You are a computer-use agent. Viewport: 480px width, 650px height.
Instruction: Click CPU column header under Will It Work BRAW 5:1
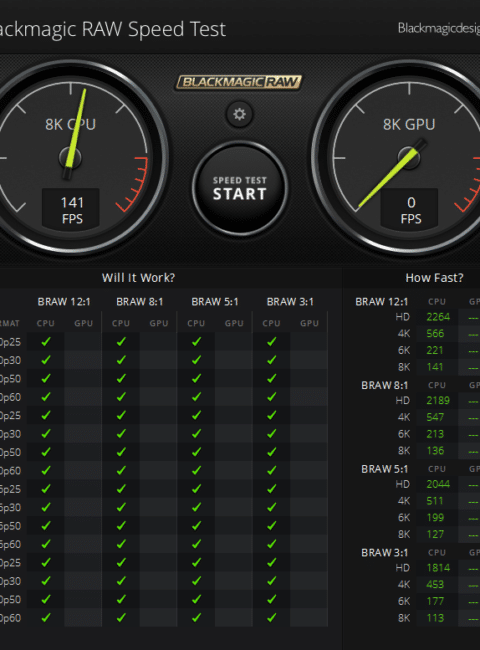coord(196,323)
